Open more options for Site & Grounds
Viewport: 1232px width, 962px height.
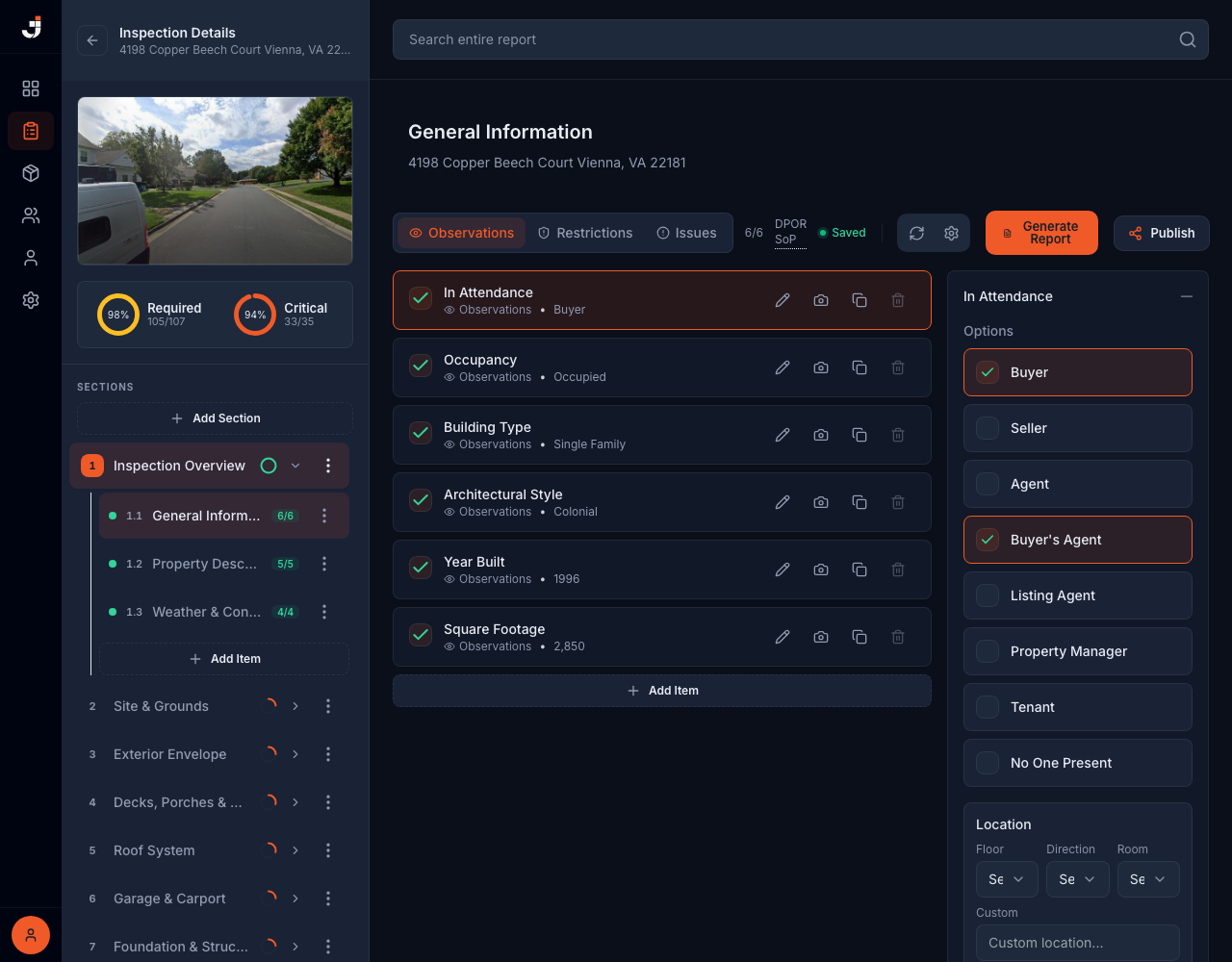coord(328,706)
